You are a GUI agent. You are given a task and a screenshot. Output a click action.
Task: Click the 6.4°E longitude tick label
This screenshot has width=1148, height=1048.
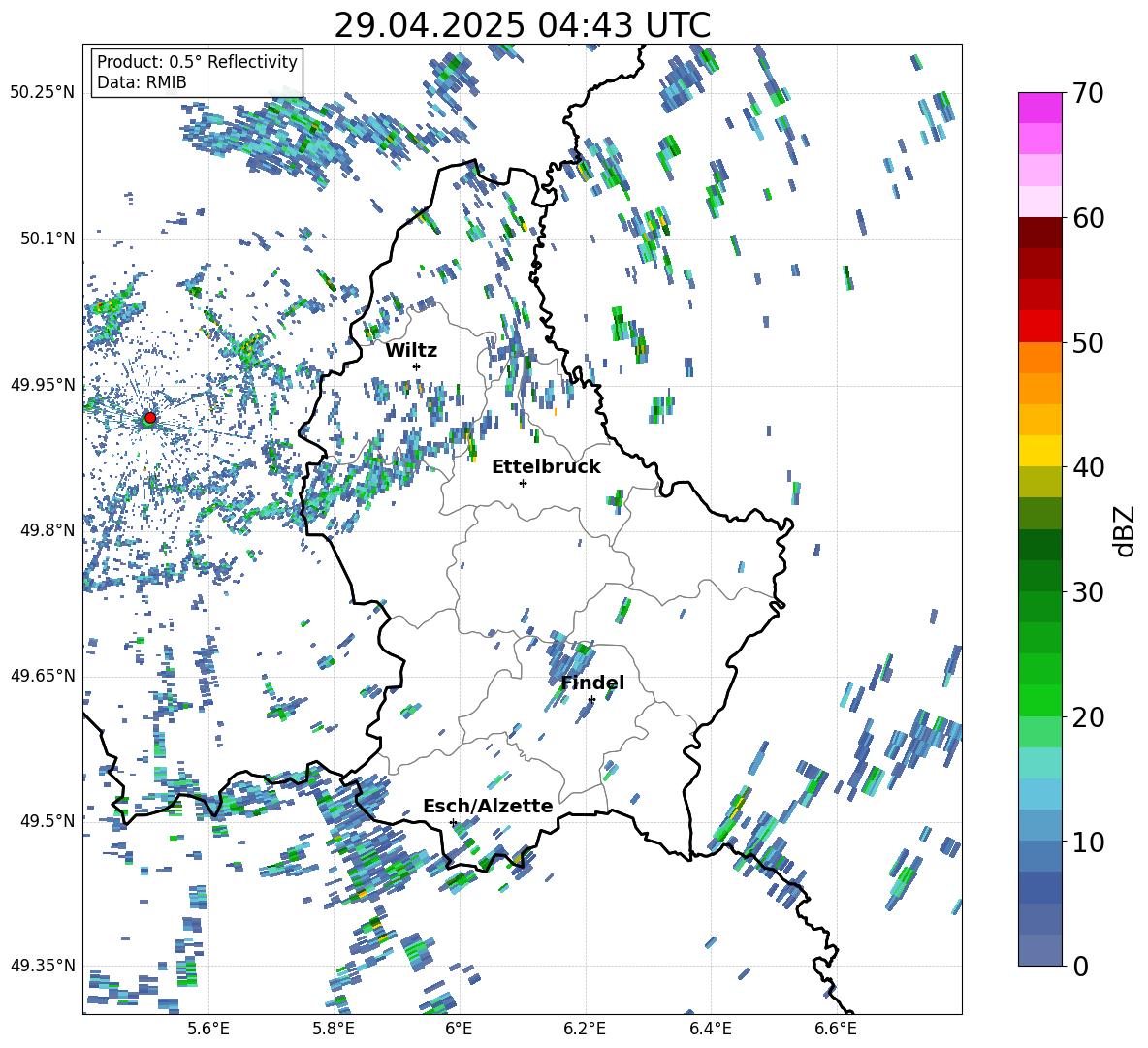710,1029
